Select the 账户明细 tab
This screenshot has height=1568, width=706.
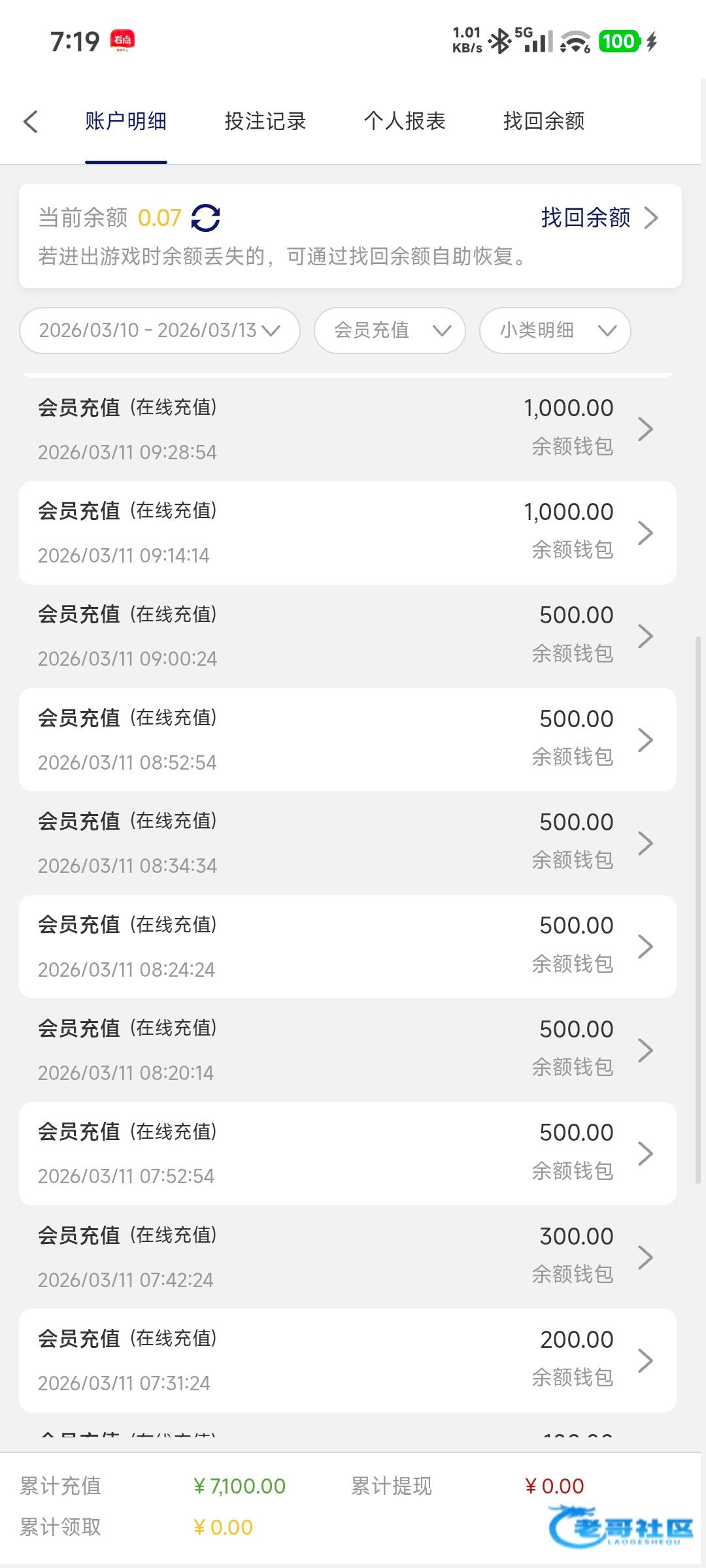point(126,122)
